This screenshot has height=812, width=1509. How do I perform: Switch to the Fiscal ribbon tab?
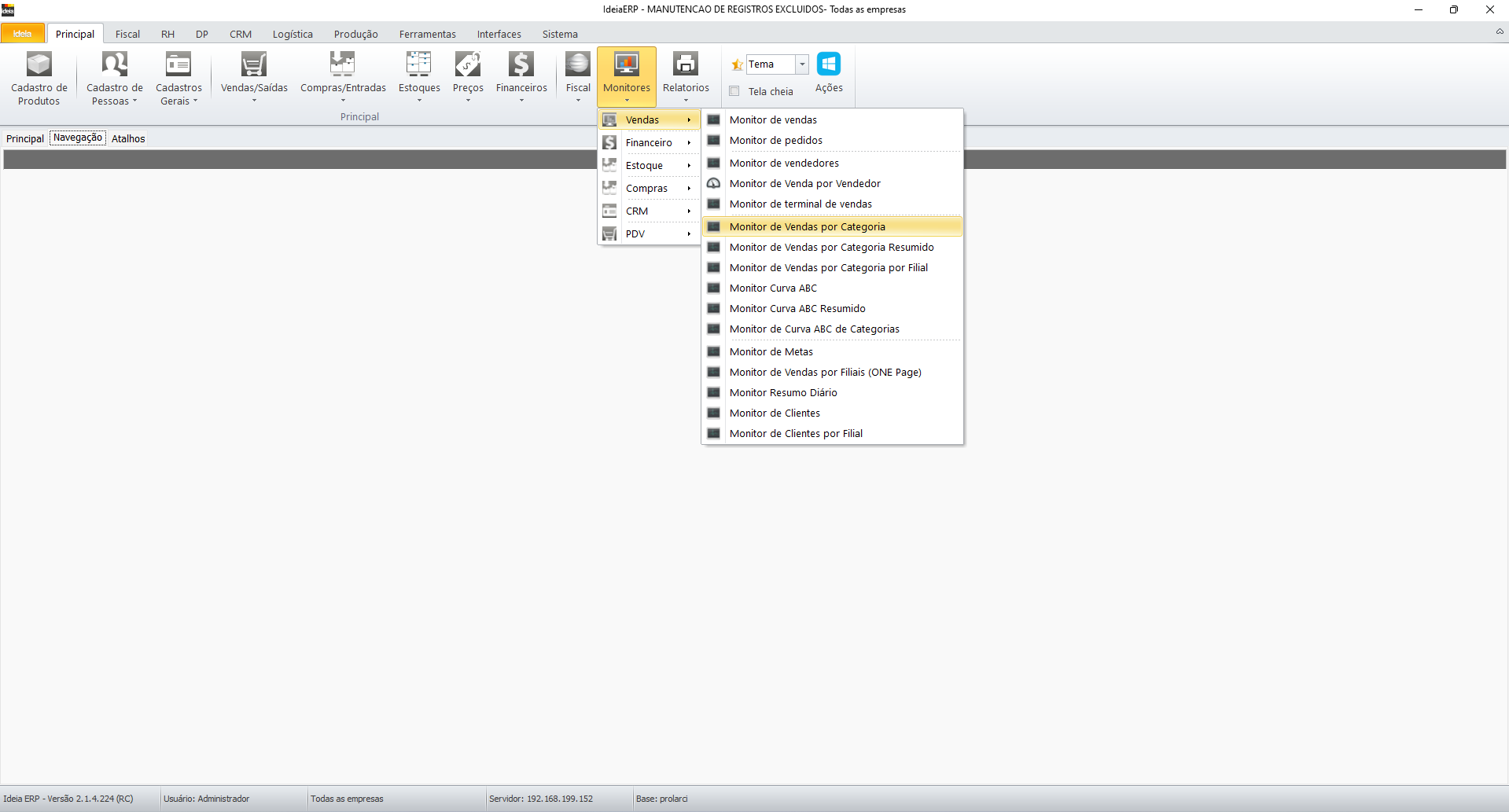click(x=127, y=34)
